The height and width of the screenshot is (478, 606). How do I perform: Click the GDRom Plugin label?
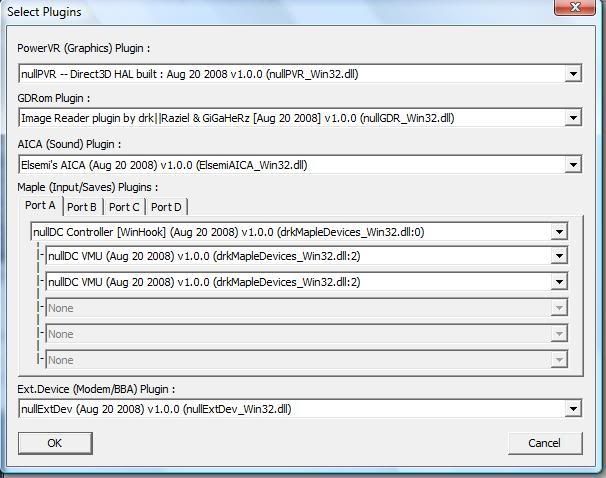53,98
